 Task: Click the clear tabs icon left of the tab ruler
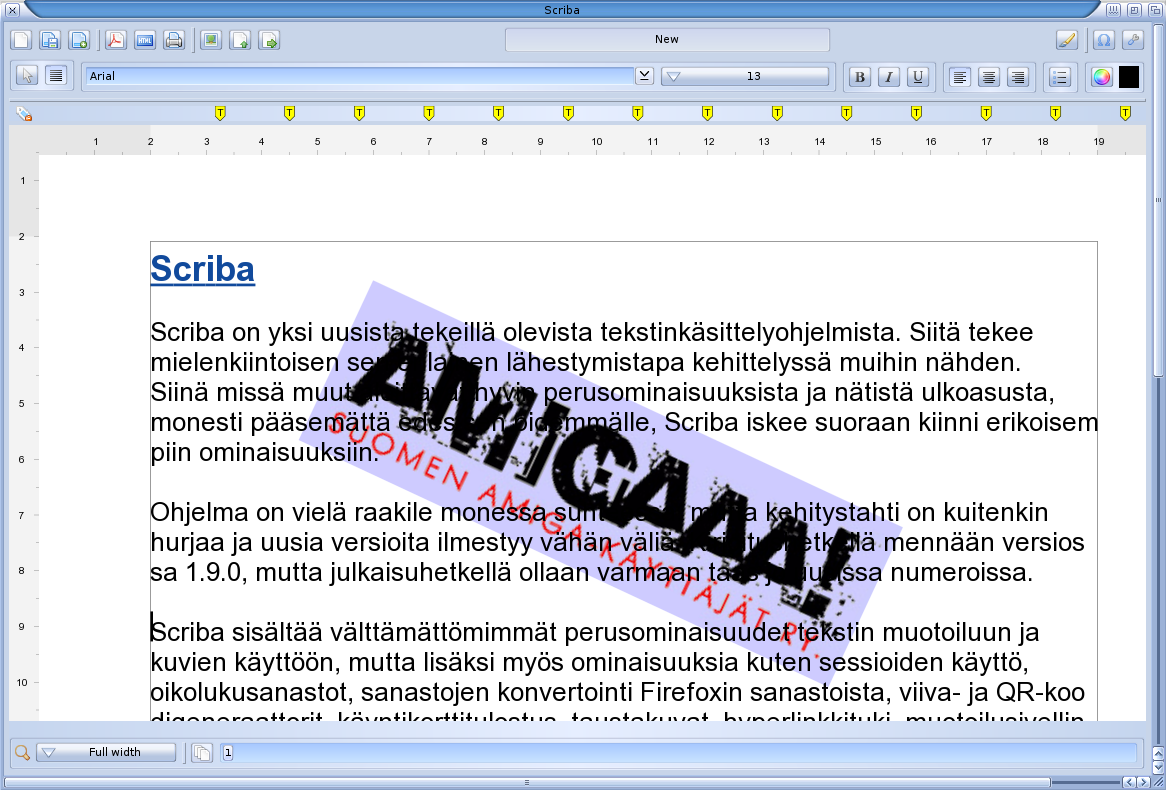pyautogui.click(x=24, y=114)
